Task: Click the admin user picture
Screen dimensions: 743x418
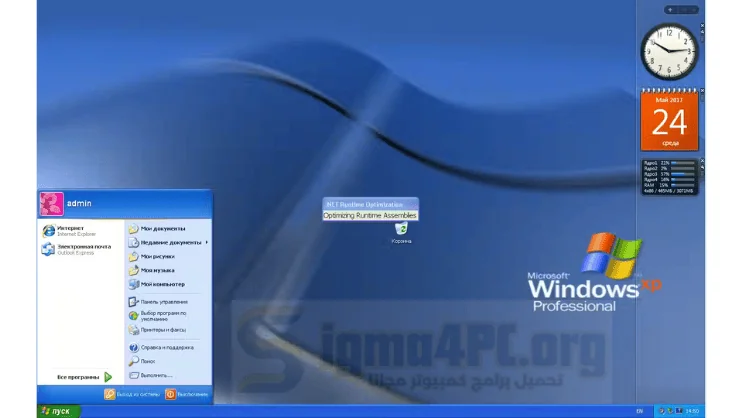Action: (x=51, y=204)
